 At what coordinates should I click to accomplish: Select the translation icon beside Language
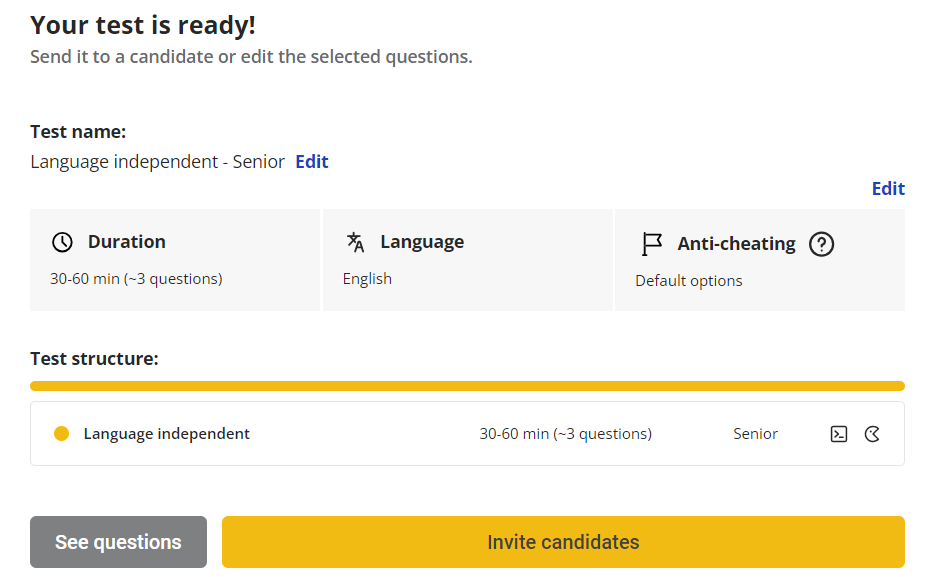click(x=356, y=241)
